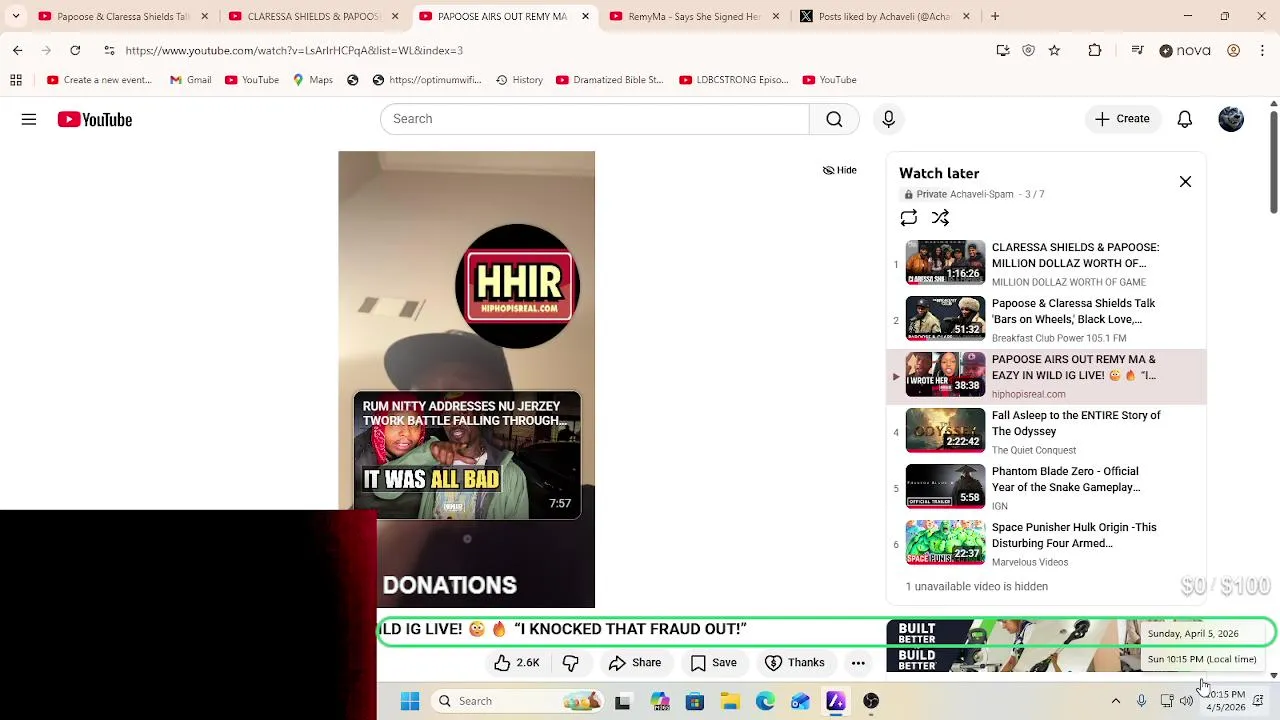
Task: Toggle loop playlist in Watch later
Action: pyautogui.click(x=908, y=218)
